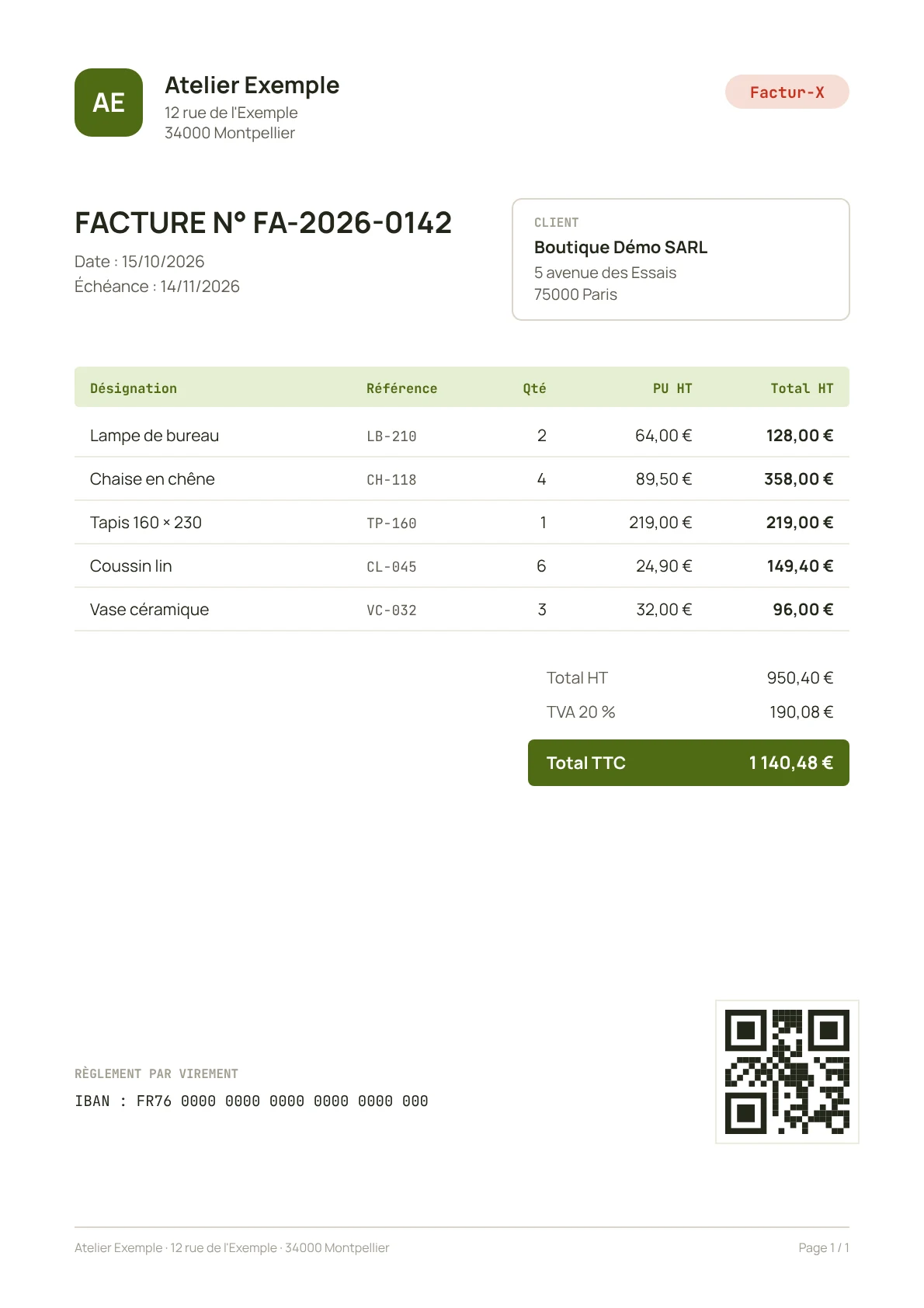
Task: Click the PU HT column header
Action: [672, 388]
